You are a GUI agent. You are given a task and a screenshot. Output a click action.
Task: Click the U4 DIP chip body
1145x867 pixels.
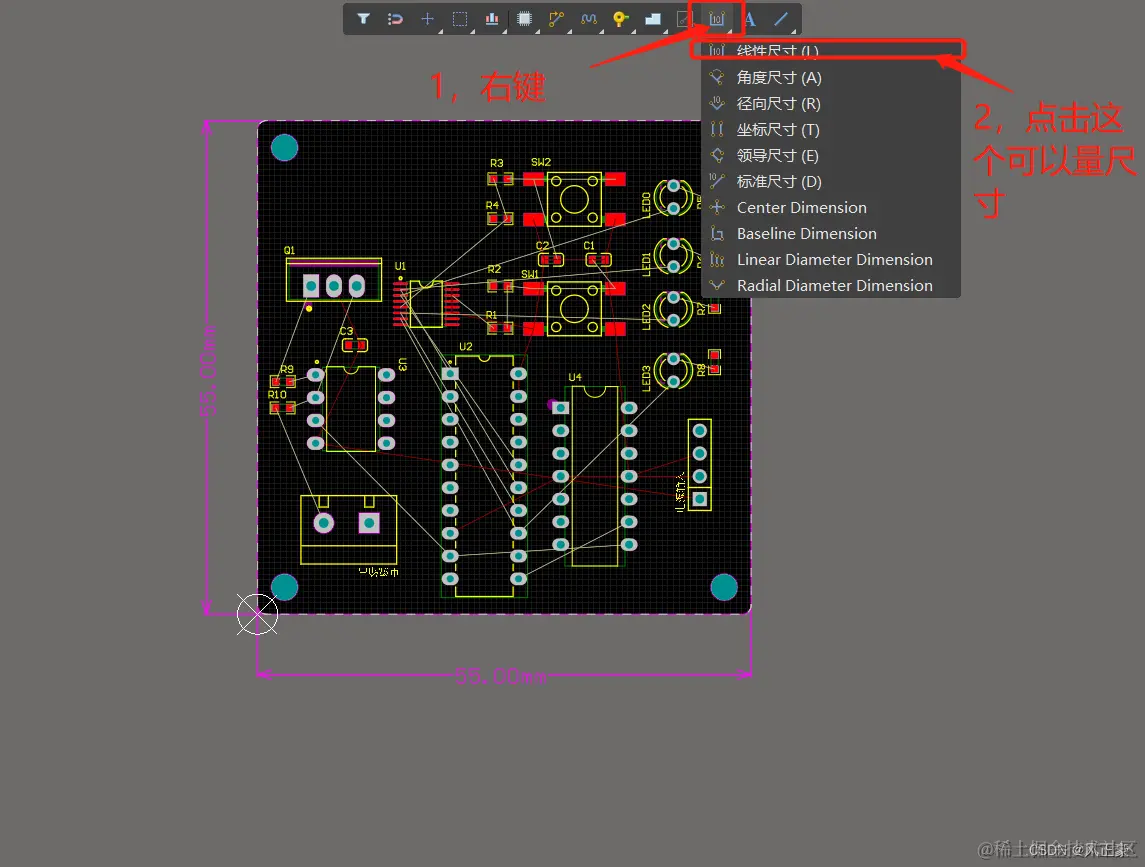pos(595,476)
